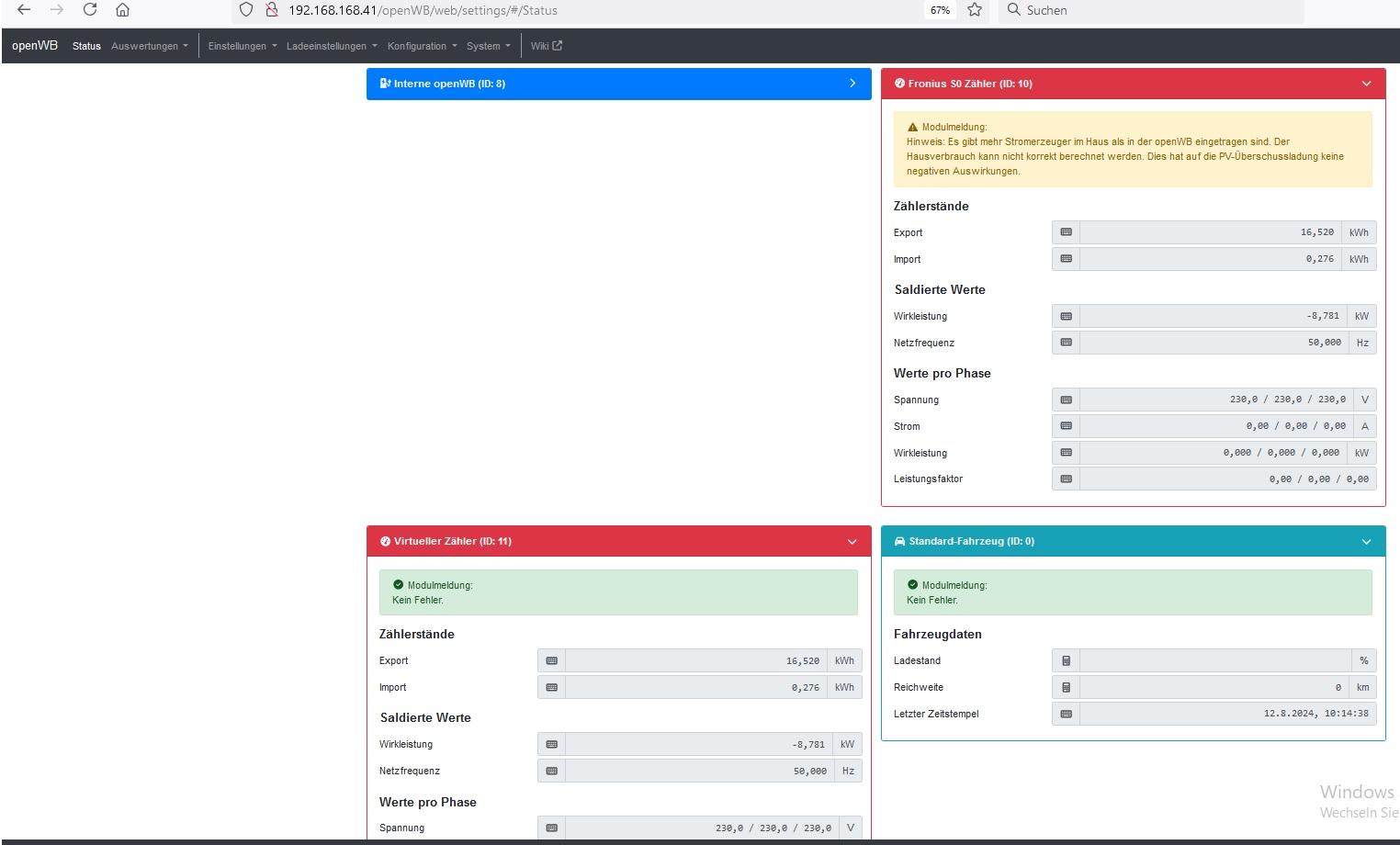Click car icon in Standard-Fahrzeug header
1400x845 pixels.
click(899, 542)
